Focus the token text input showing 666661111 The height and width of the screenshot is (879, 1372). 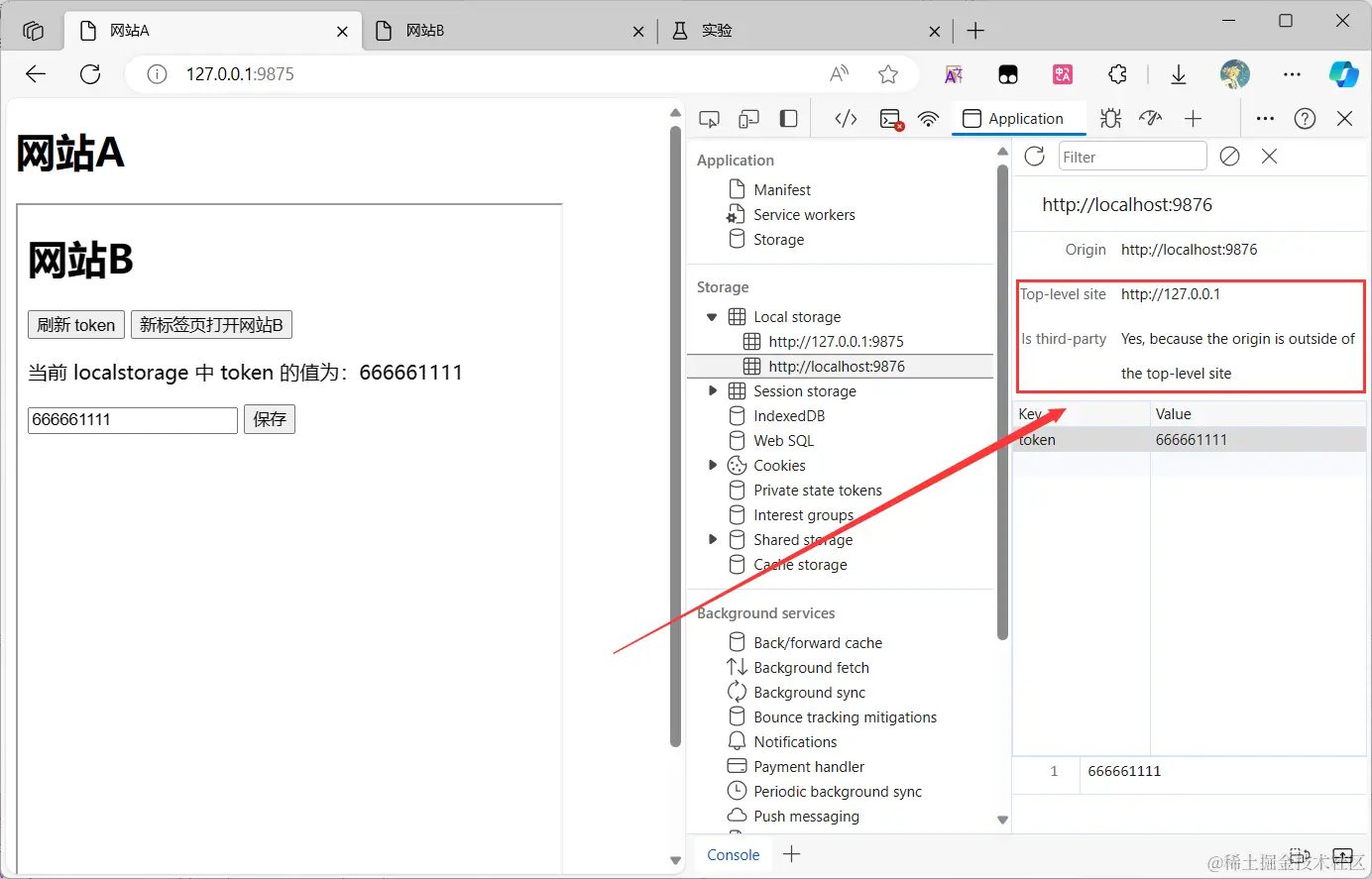coord(133,420)
